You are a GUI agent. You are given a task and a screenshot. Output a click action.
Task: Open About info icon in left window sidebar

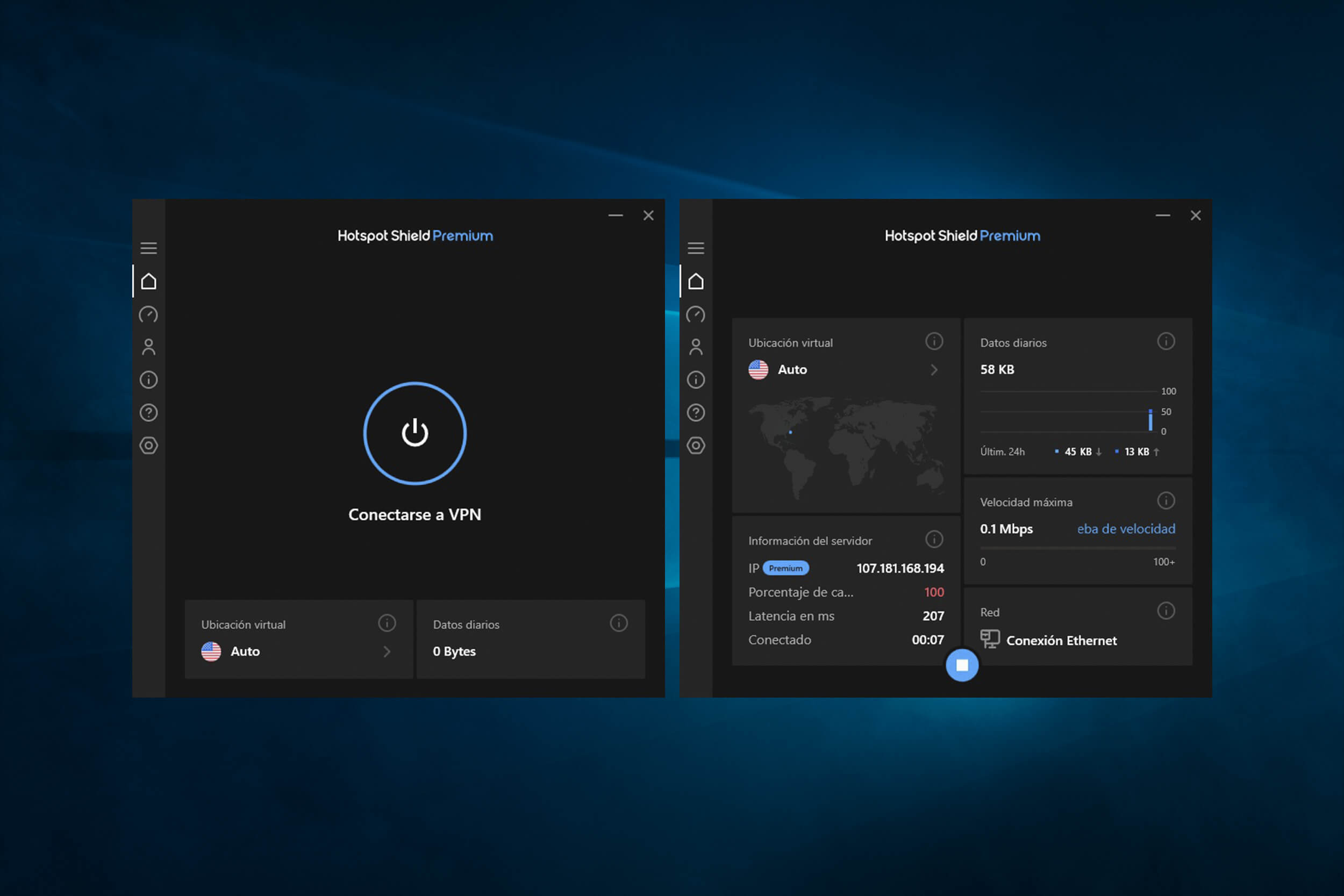point(148,380)
